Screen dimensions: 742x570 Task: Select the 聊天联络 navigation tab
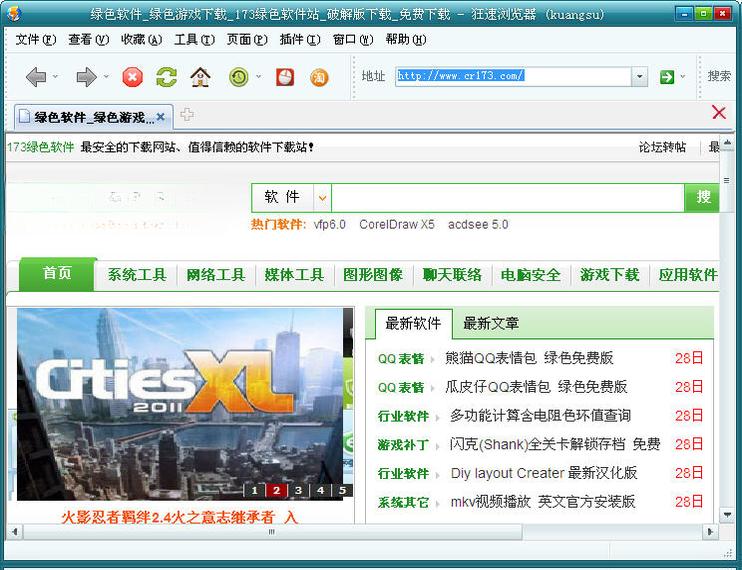[452, 275]
